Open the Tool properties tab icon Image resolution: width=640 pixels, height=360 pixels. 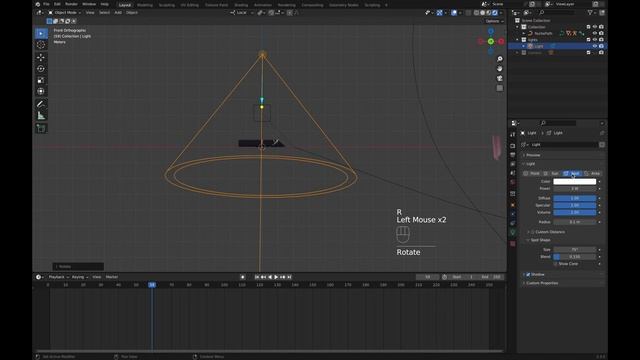(x=513, y=134)
